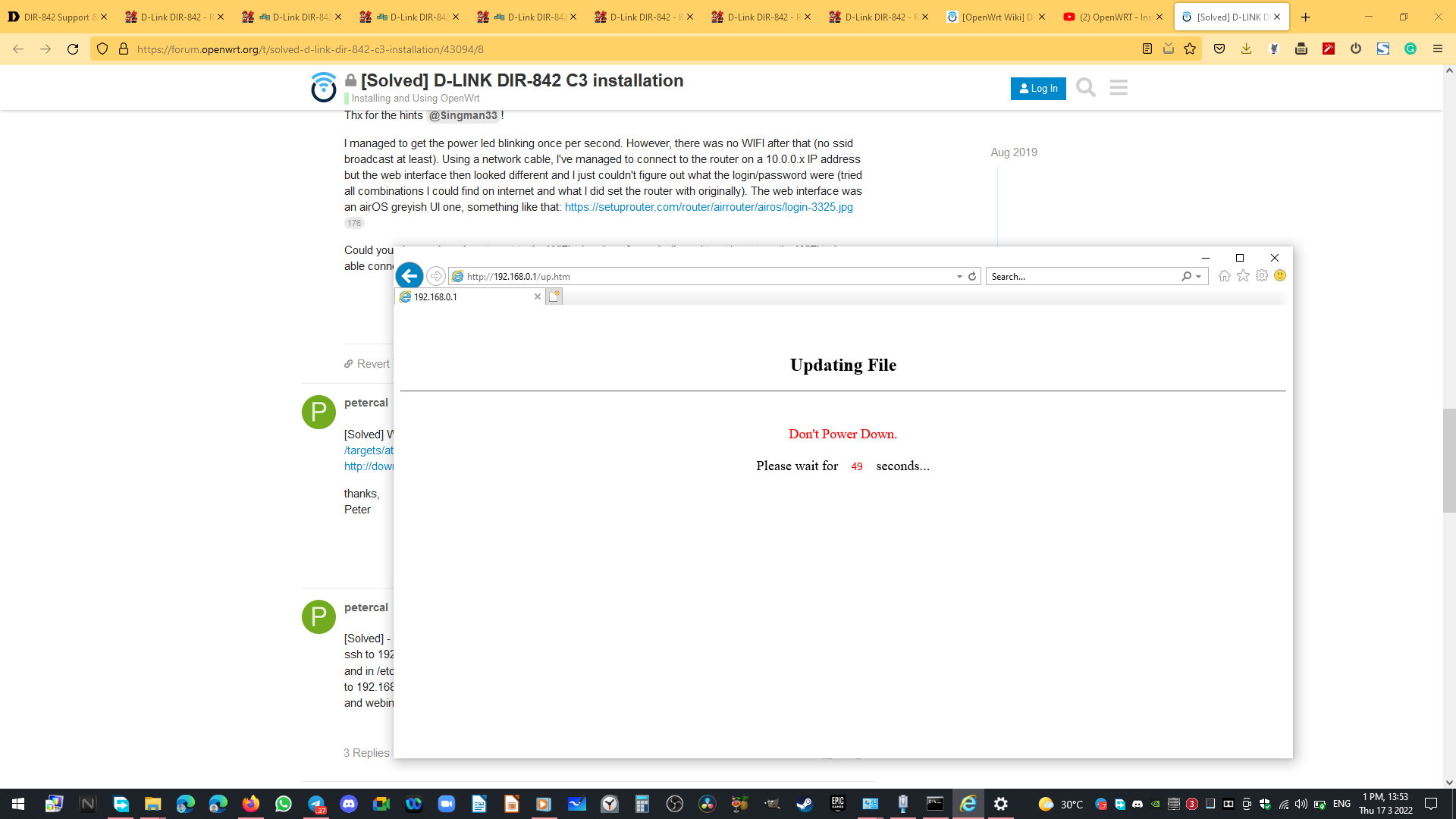Open the printer extension icon in Firefox toolbar

[x=1301, y=49]
